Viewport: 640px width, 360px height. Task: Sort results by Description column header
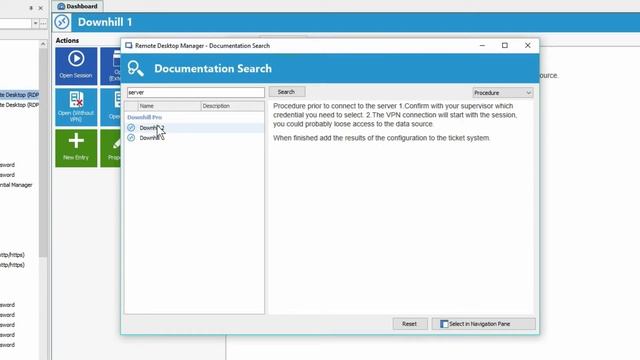pyautogui.click(x=232, y=106)
